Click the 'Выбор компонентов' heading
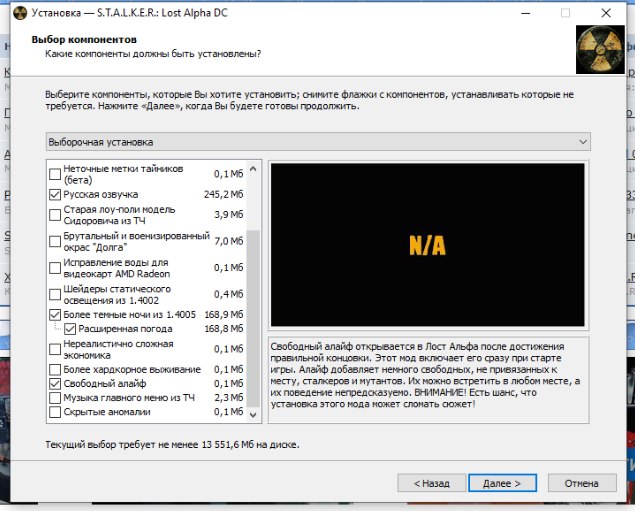The width and height of the screenshot is (635, 511). [84, 40]
